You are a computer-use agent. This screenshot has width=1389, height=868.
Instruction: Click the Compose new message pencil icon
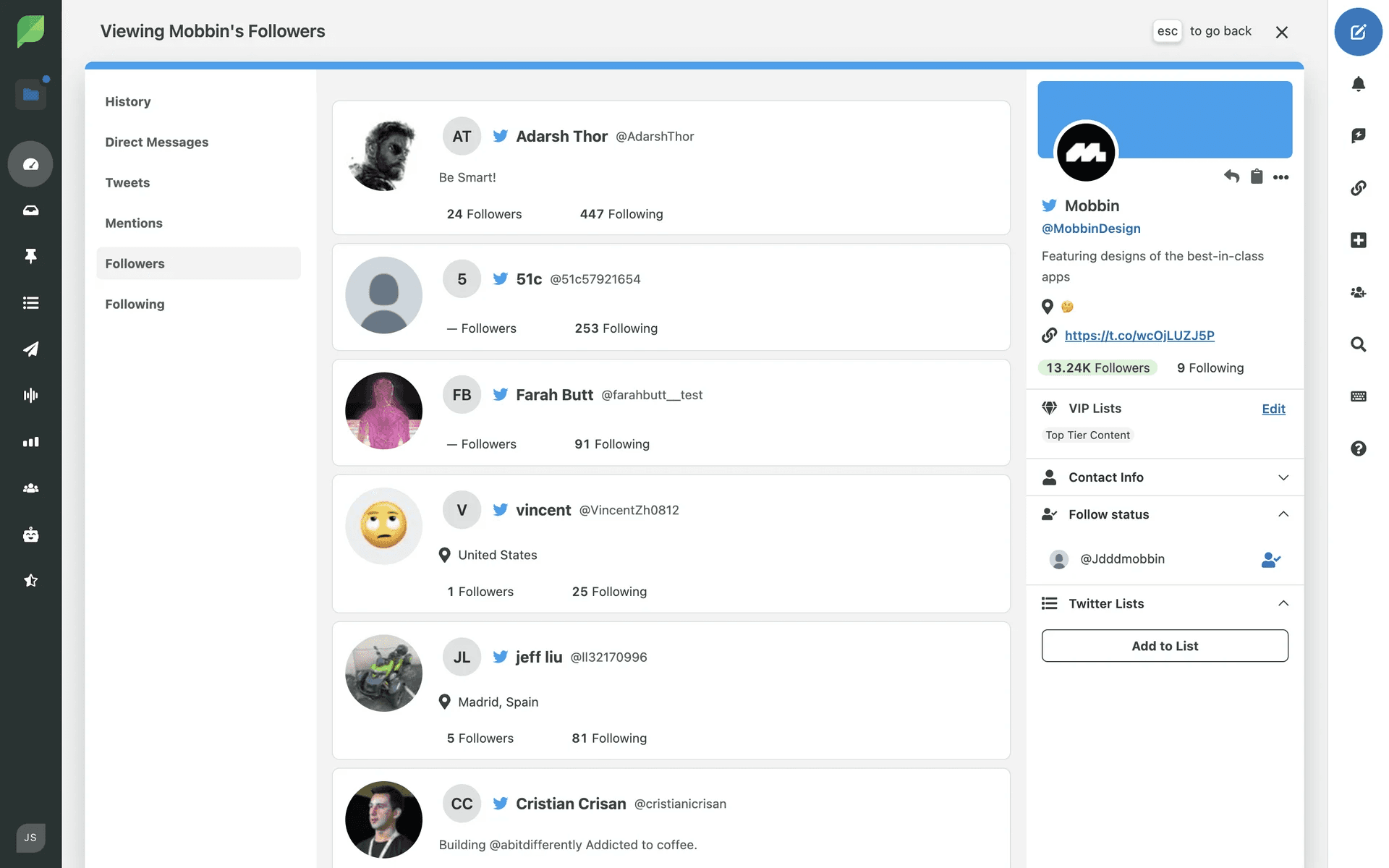pyautogui.click(x=1358, y=32)
